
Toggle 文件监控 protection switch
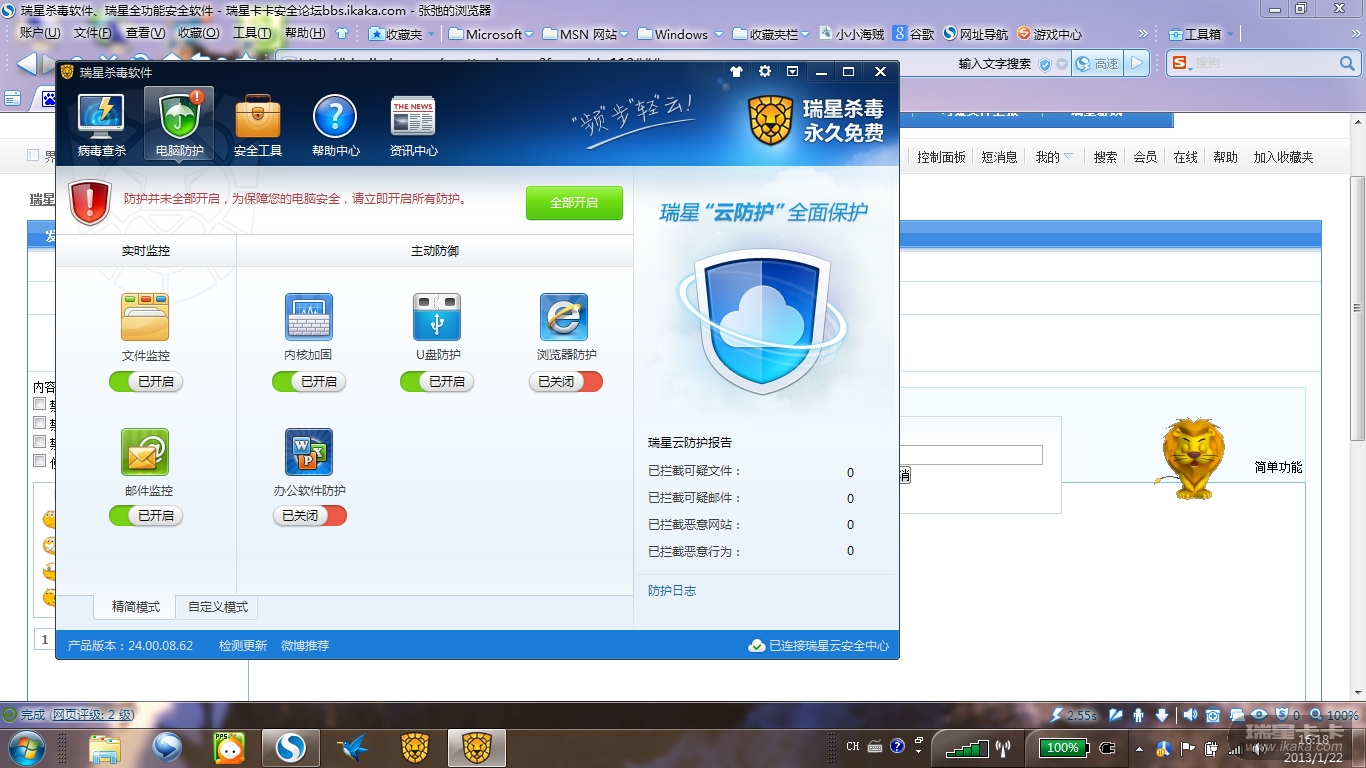(146, 381)
